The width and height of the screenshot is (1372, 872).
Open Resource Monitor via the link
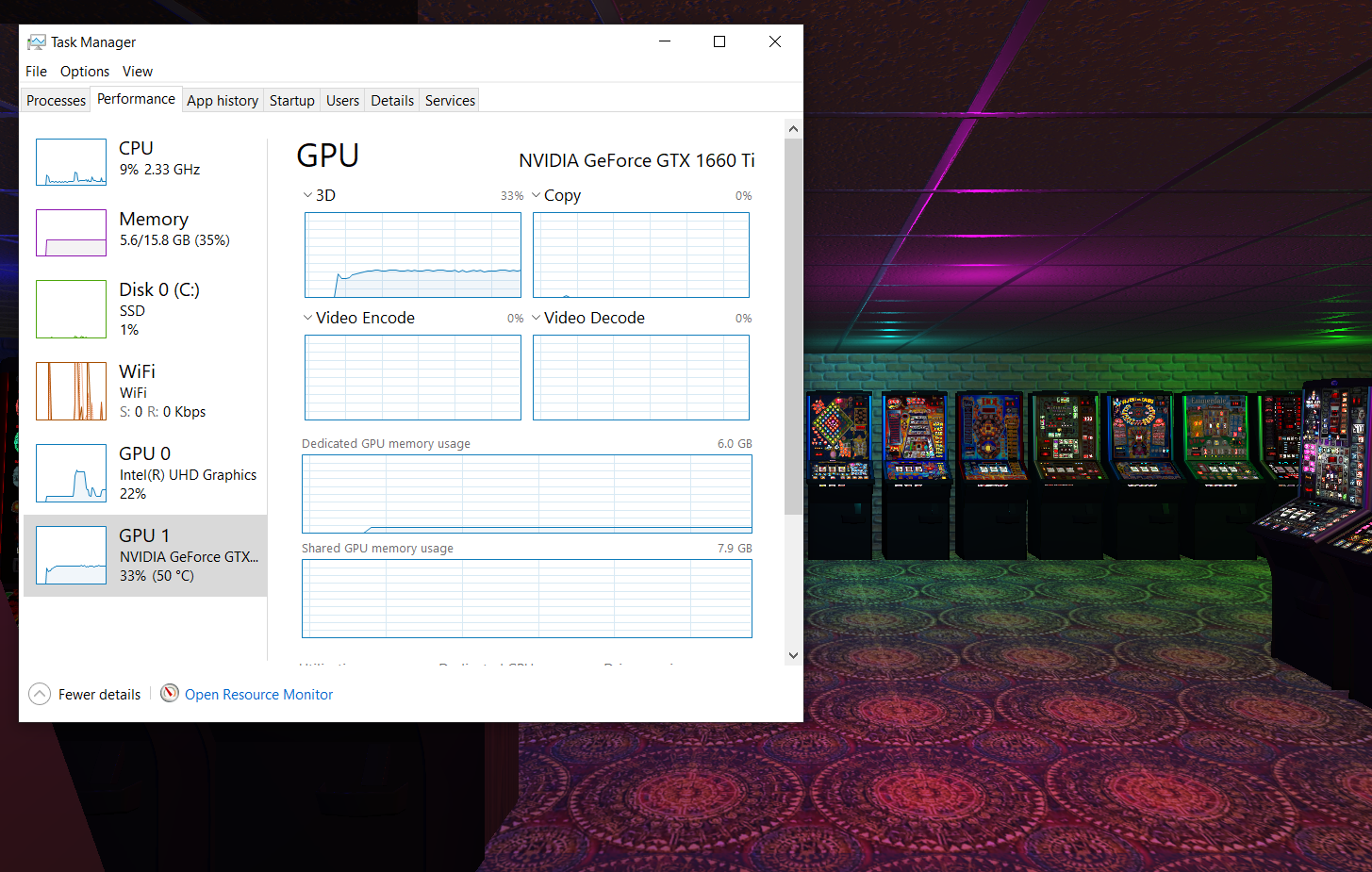pos(258,694)
